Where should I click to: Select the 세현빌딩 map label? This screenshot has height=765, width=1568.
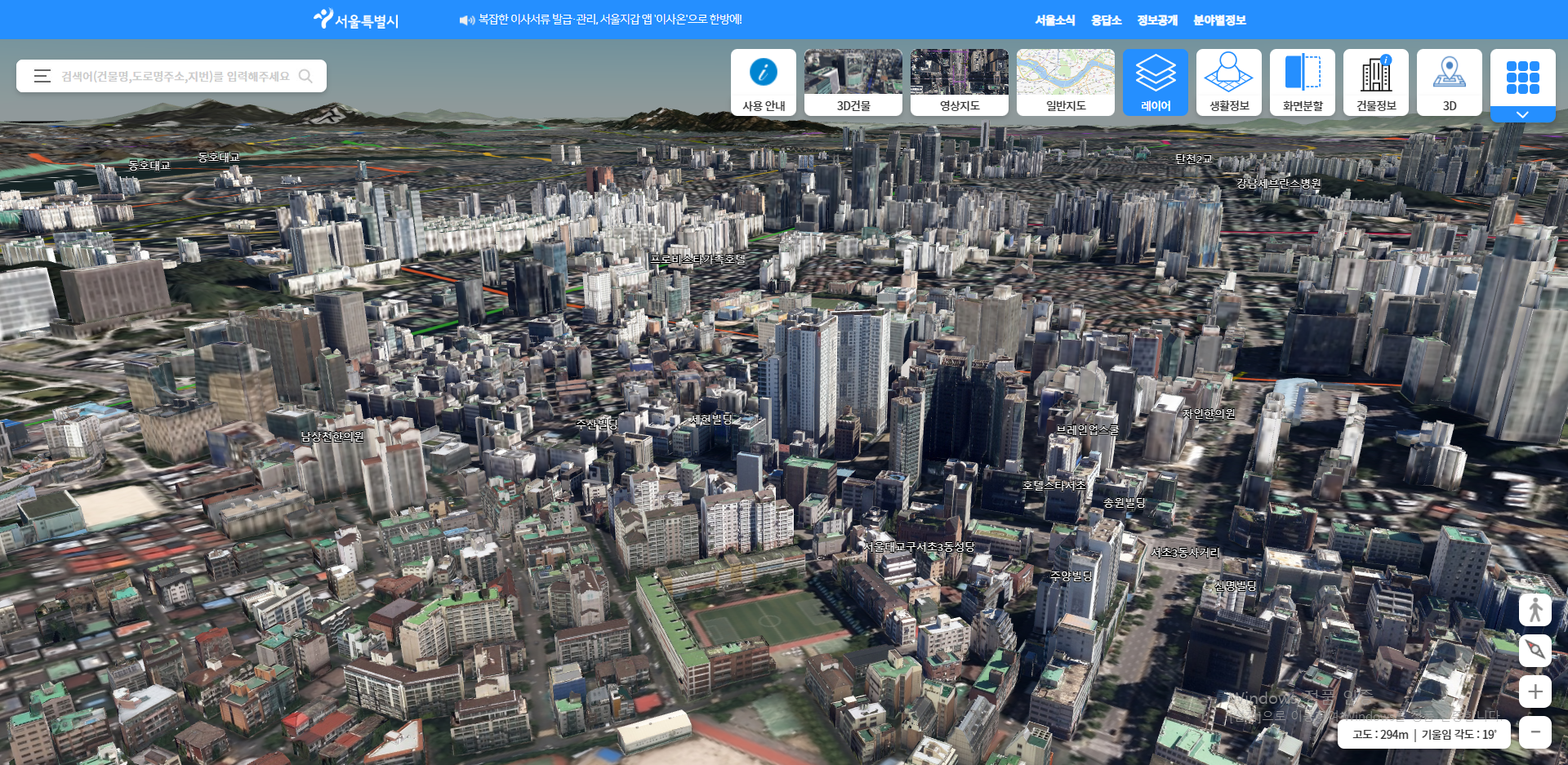(711, 419)
